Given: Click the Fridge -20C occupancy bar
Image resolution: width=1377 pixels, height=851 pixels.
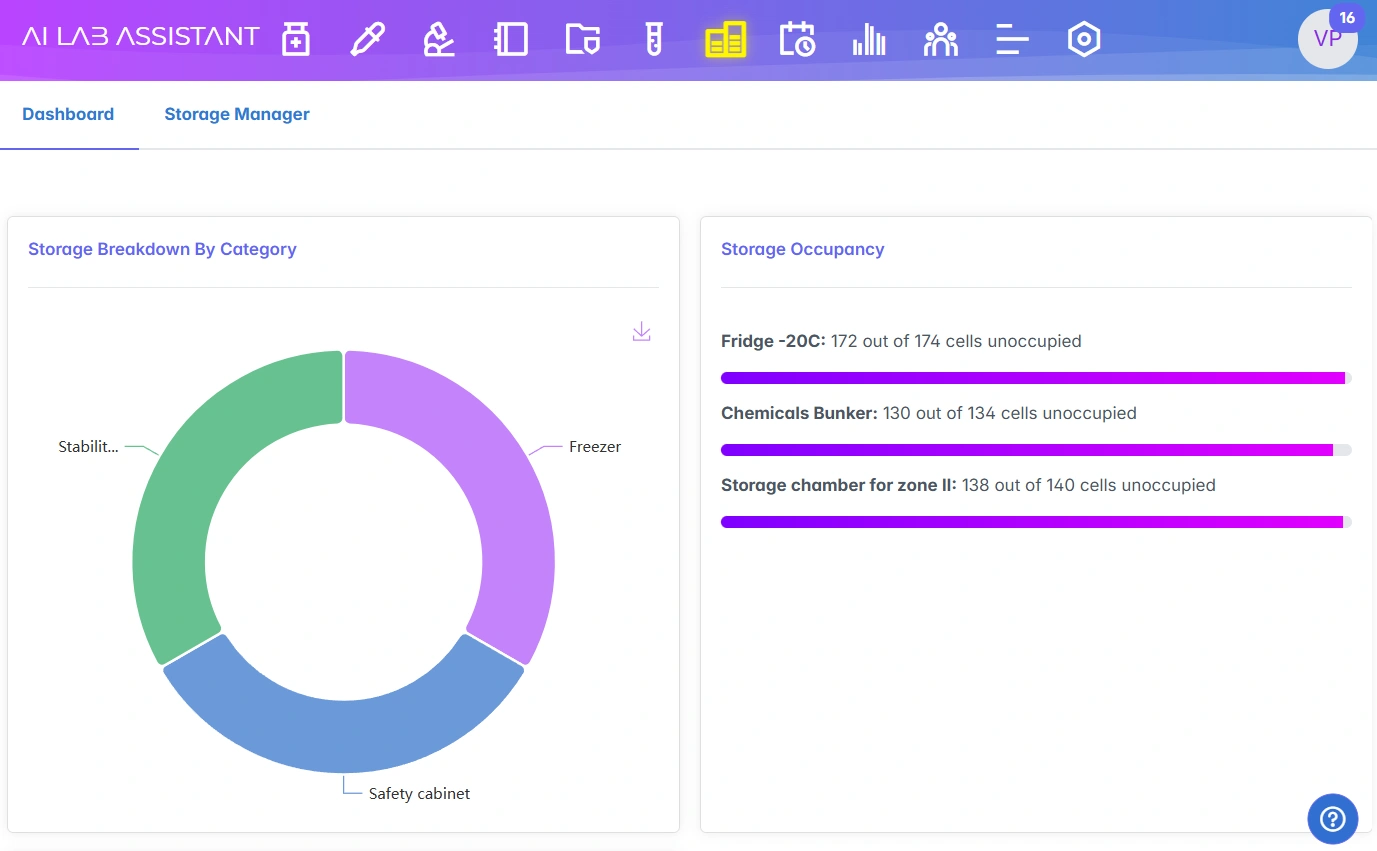Looking at the screenshot, I should click(x=1035, y=378).
